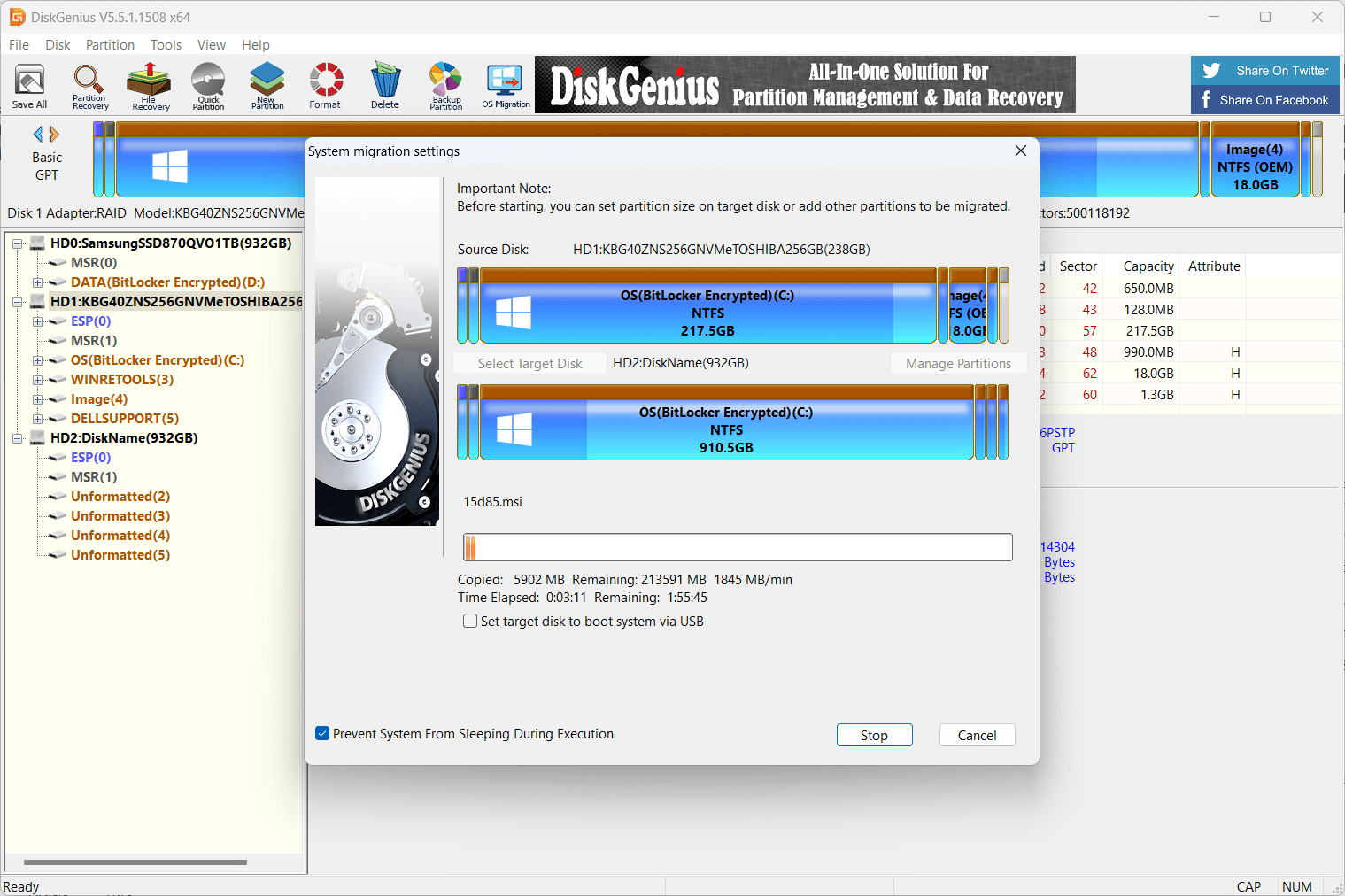
Task: Open the Tools menu
Action: [x=166, y=44]
